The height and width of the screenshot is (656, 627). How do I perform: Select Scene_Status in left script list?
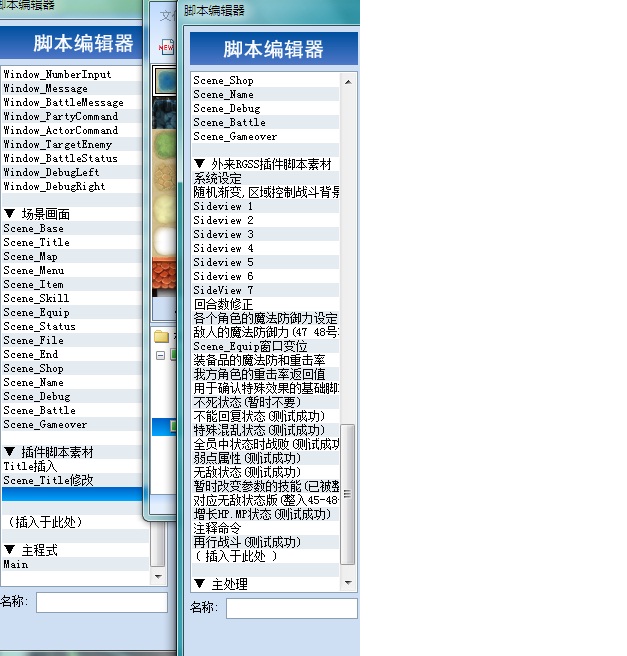click(x=72, y=326)
